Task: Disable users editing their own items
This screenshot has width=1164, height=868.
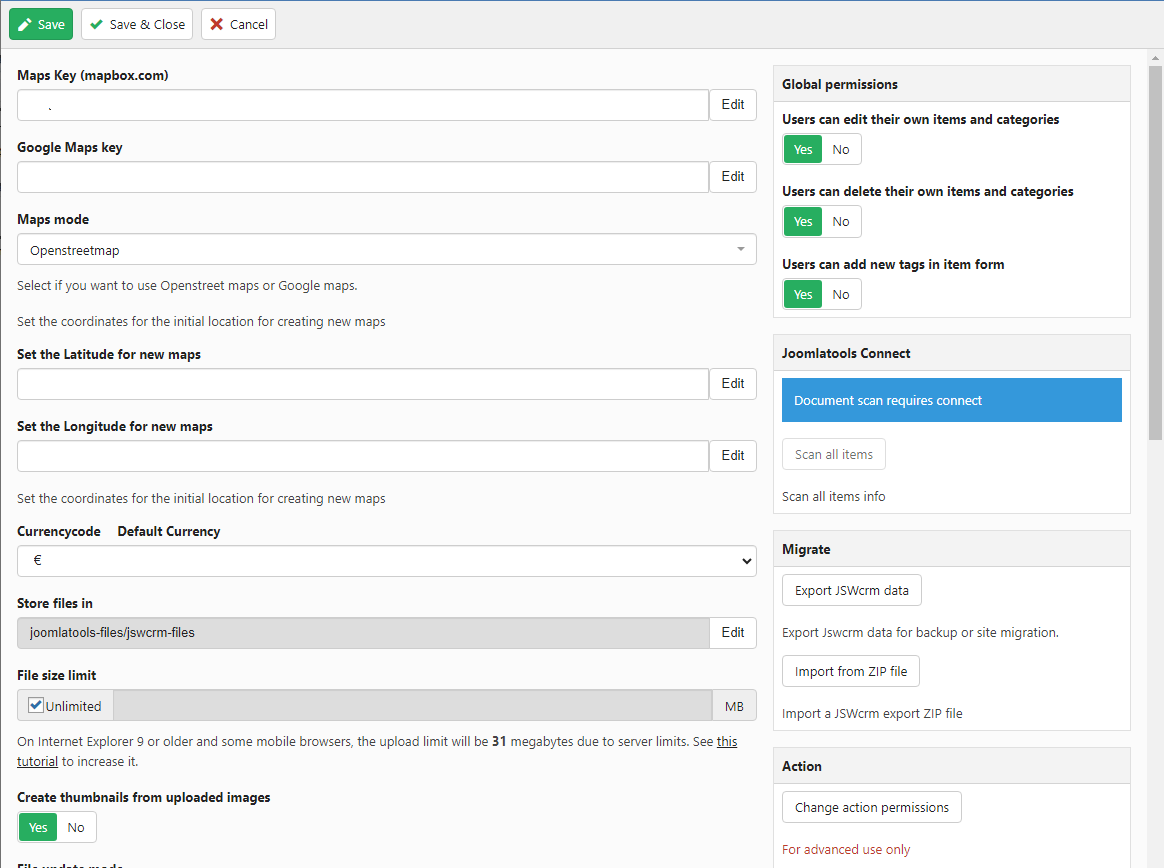Action: 840,149
